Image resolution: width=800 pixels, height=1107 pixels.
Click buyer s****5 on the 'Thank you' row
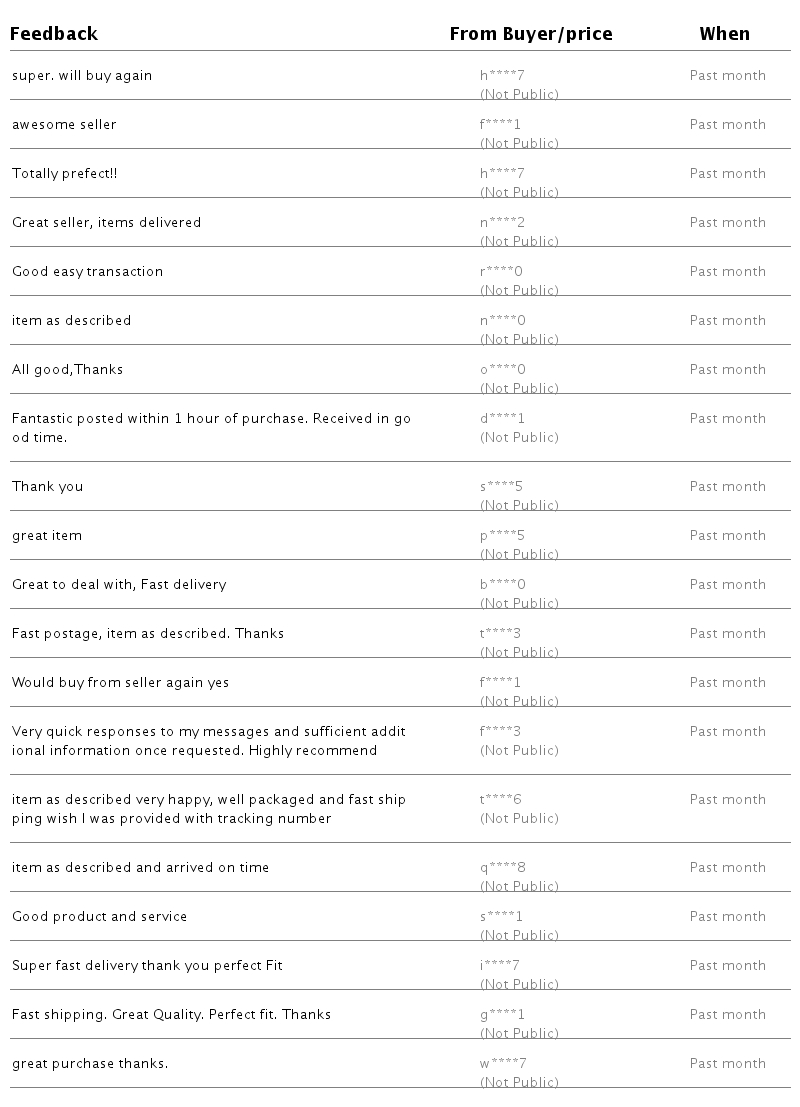501,486
